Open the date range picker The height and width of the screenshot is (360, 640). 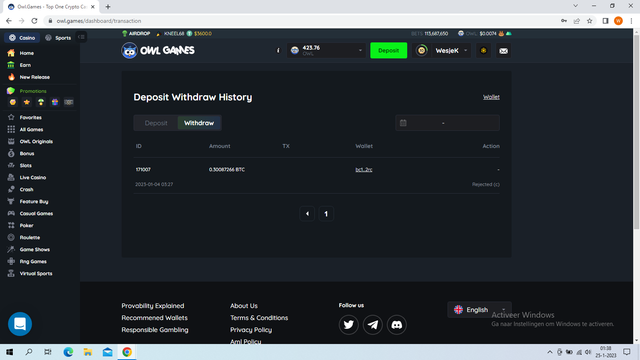(447, 123)
